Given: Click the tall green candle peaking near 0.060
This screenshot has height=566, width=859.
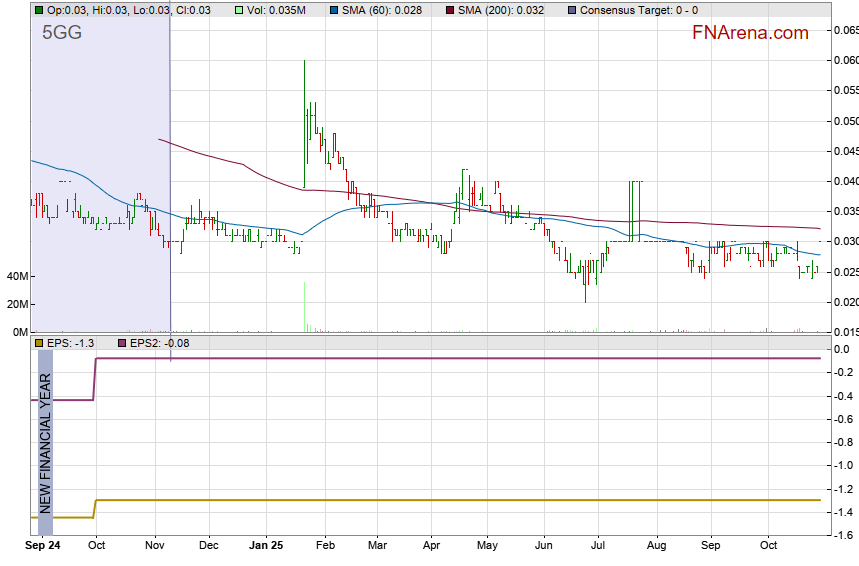Looking at the screenshot, I should [x=304, y=120].
